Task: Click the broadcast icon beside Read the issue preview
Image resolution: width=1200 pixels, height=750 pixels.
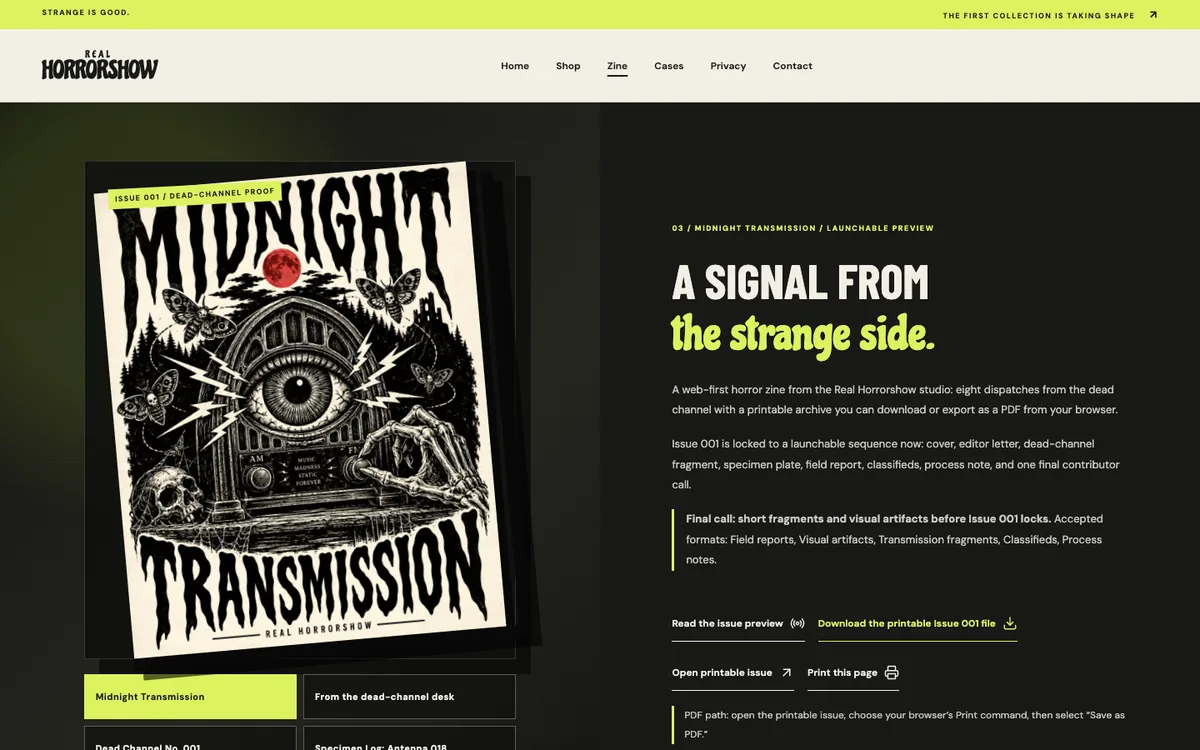Action: pos(797,623)
